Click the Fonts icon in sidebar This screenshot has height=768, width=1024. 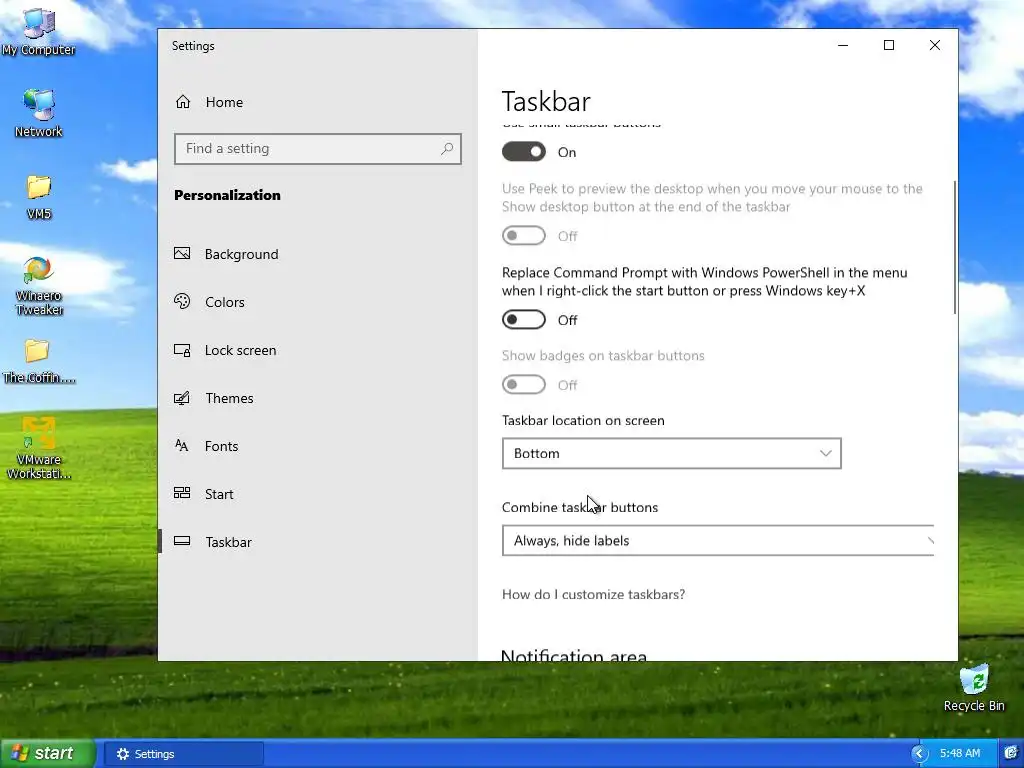click(x=182, y=445)
